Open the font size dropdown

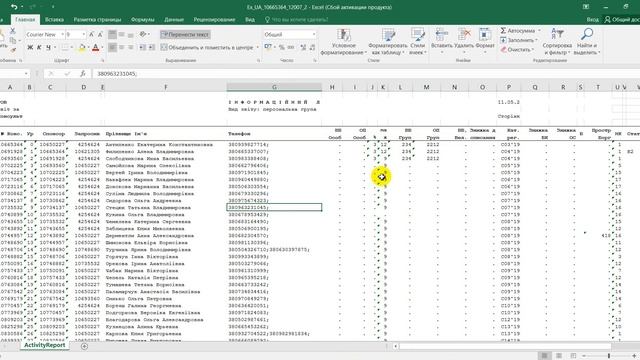tap(83, 35)
